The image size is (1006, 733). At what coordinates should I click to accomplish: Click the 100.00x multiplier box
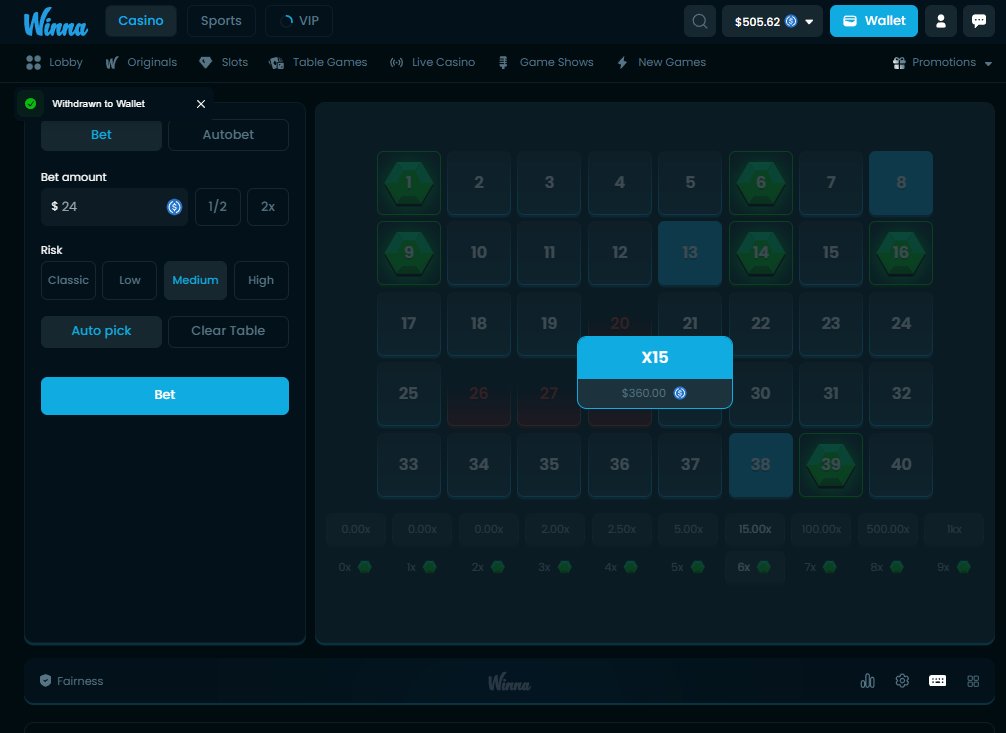point(821,530)
